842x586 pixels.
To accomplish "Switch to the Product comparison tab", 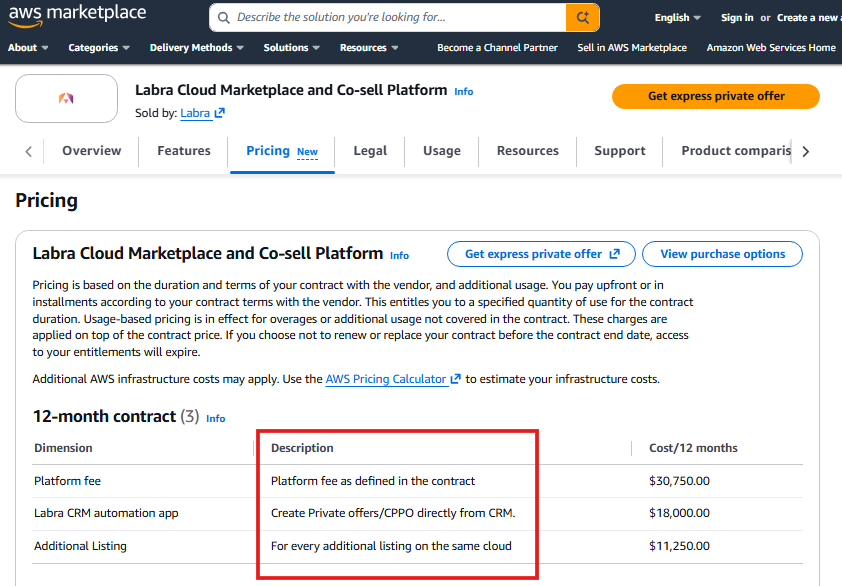I will pyautogui.click(x=736, y=151).
